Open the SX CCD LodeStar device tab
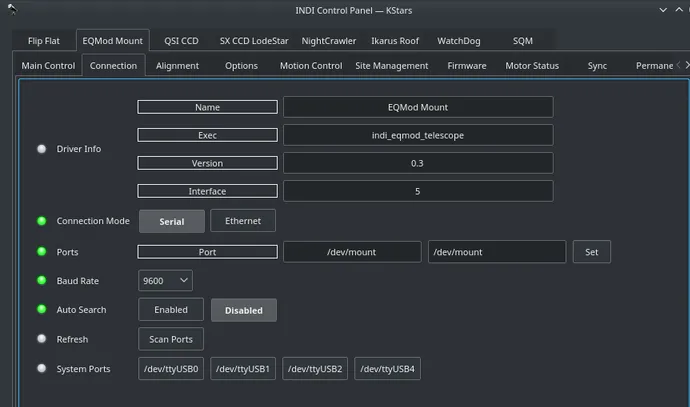 click(x=254, y=41)
